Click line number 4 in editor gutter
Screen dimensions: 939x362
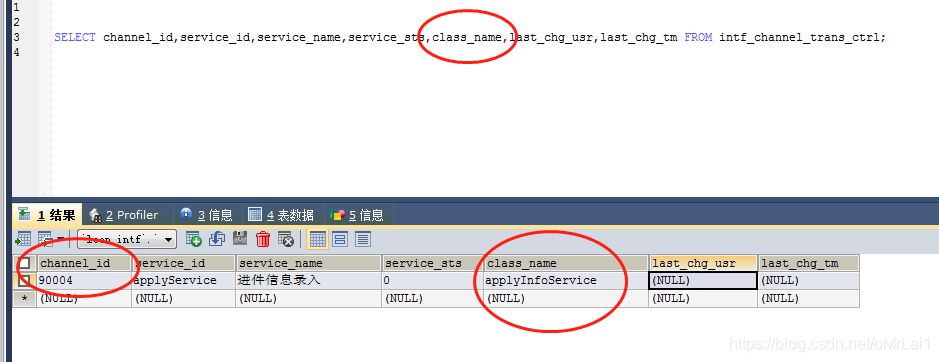16,52
